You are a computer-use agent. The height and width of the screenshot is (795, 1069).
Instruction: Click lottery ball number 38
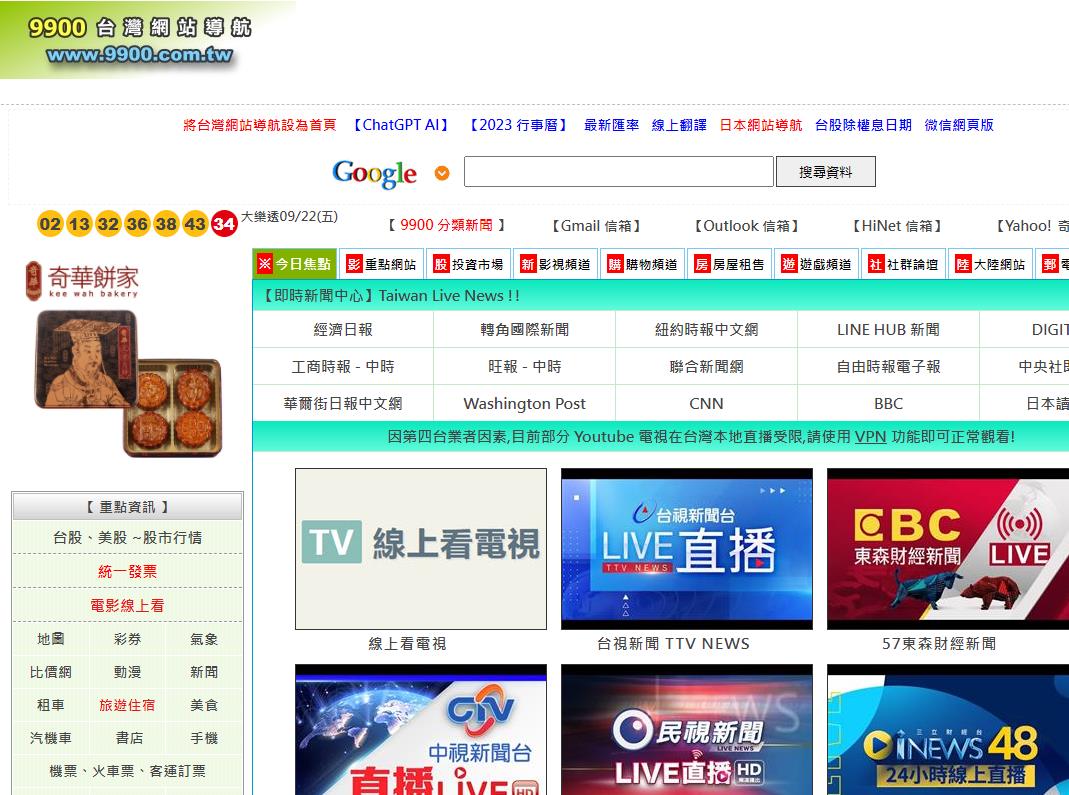click(x=166, y=224)
